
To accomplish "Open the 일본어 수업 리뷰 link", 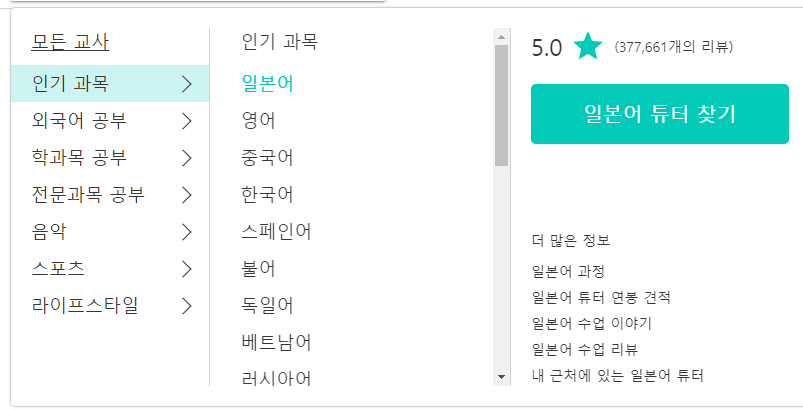I will tap(585, 349).
